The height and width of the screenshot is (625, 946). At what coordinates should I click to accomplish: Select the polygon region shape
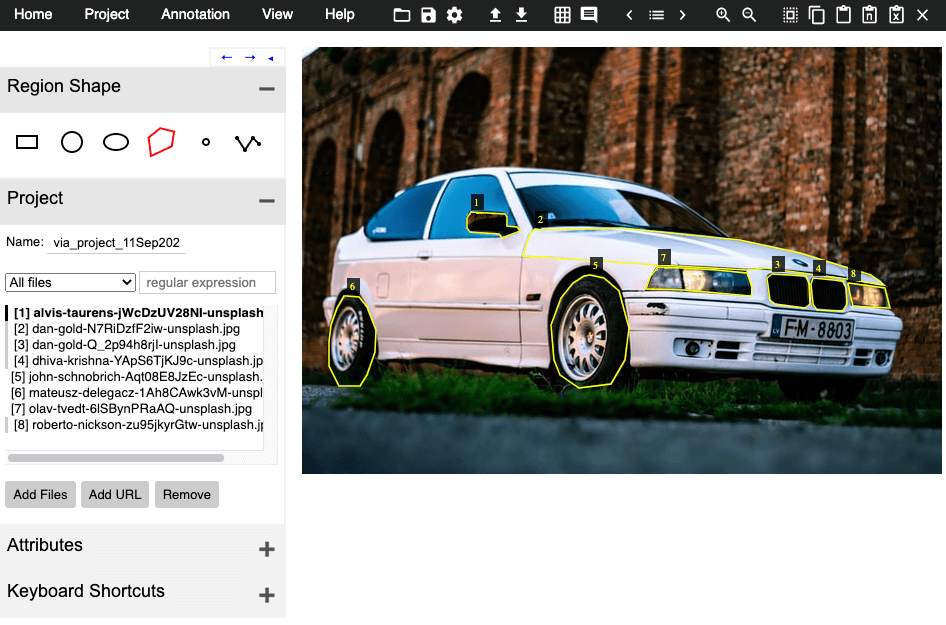tap(161, 142)
